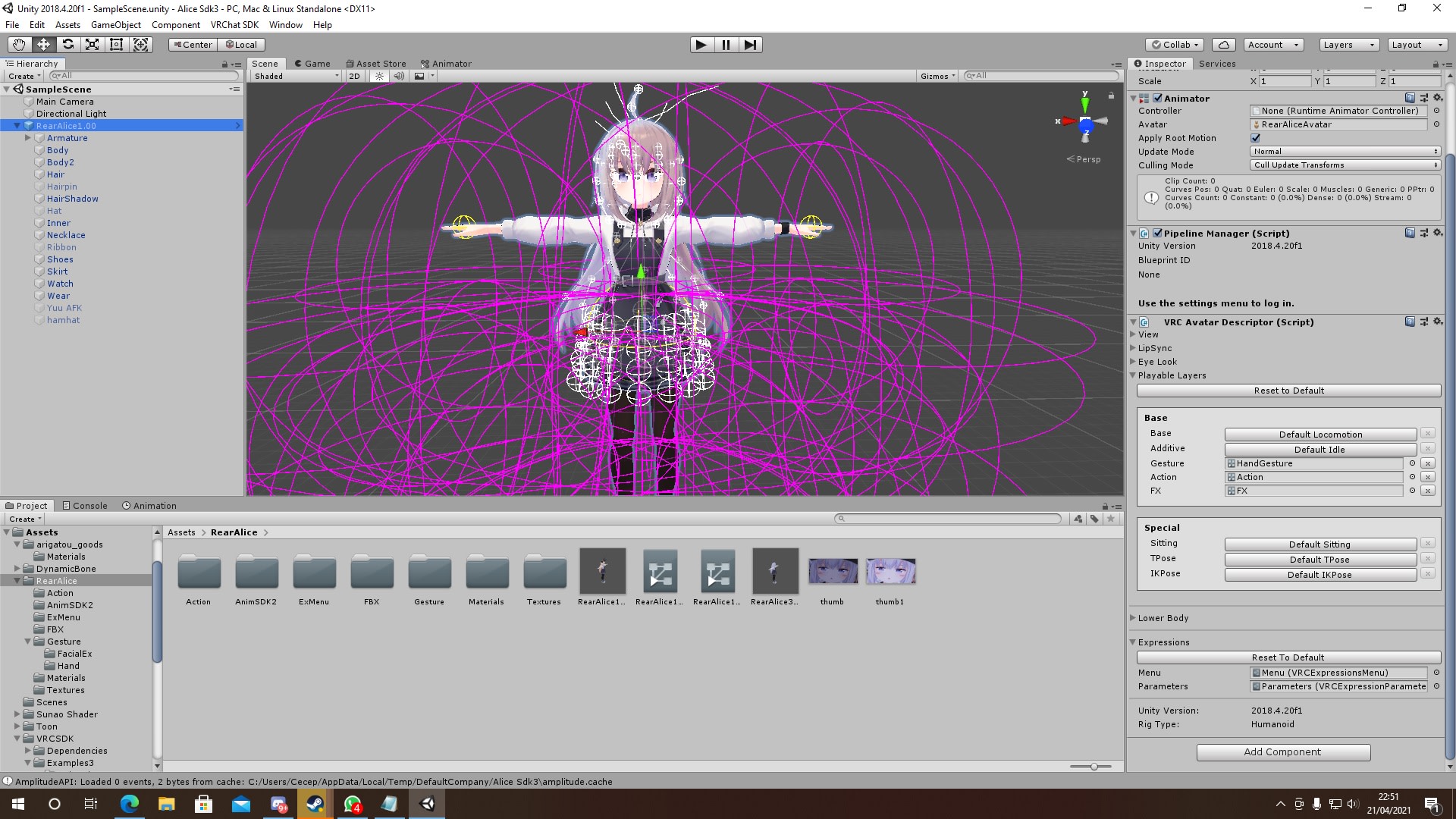Toggle Apply Root Motion checkbox
Image resolution: width=1456 pixels, height=819 pixels.
[x=1255, y=138]
